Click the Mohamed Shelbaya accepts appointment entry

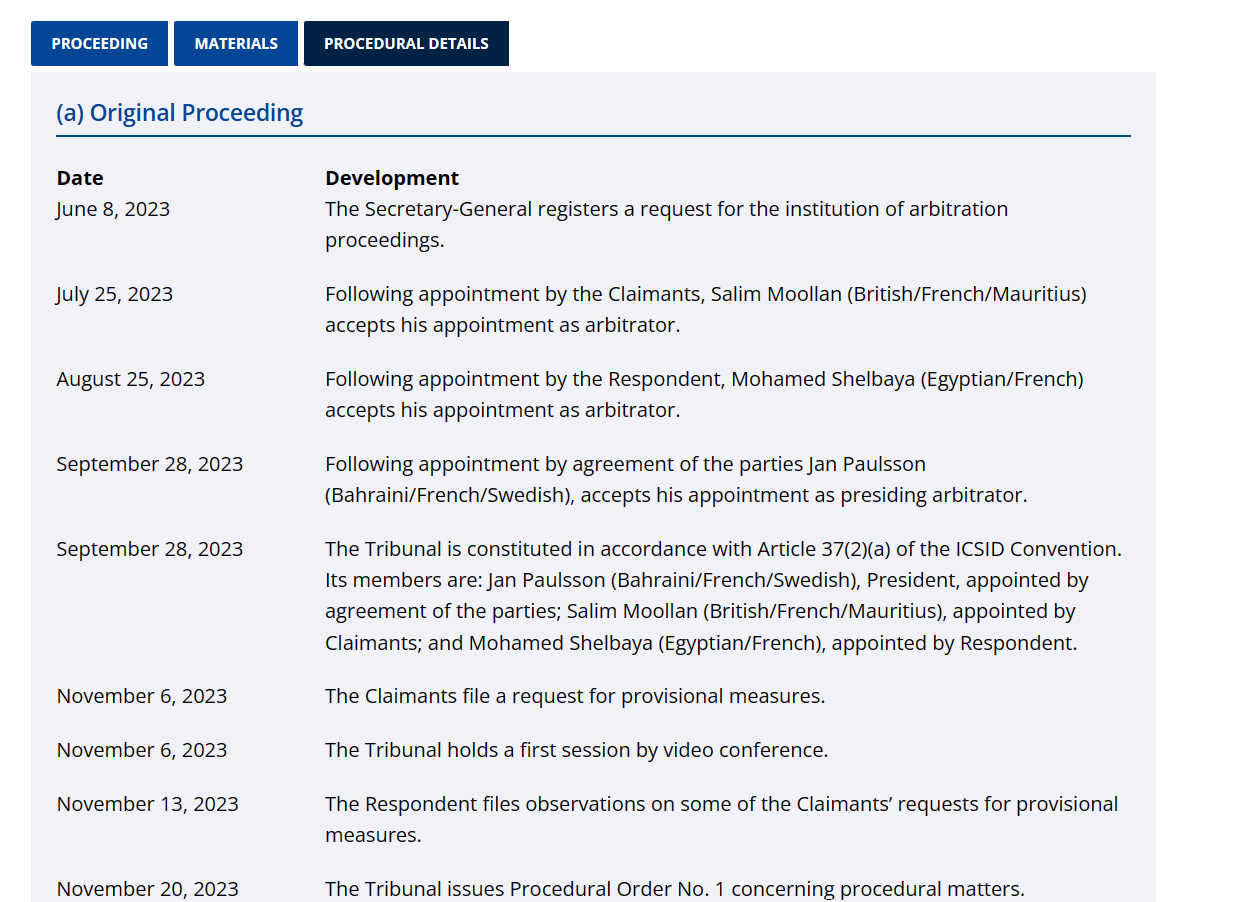pyautogui.click(x=704, y=394)
